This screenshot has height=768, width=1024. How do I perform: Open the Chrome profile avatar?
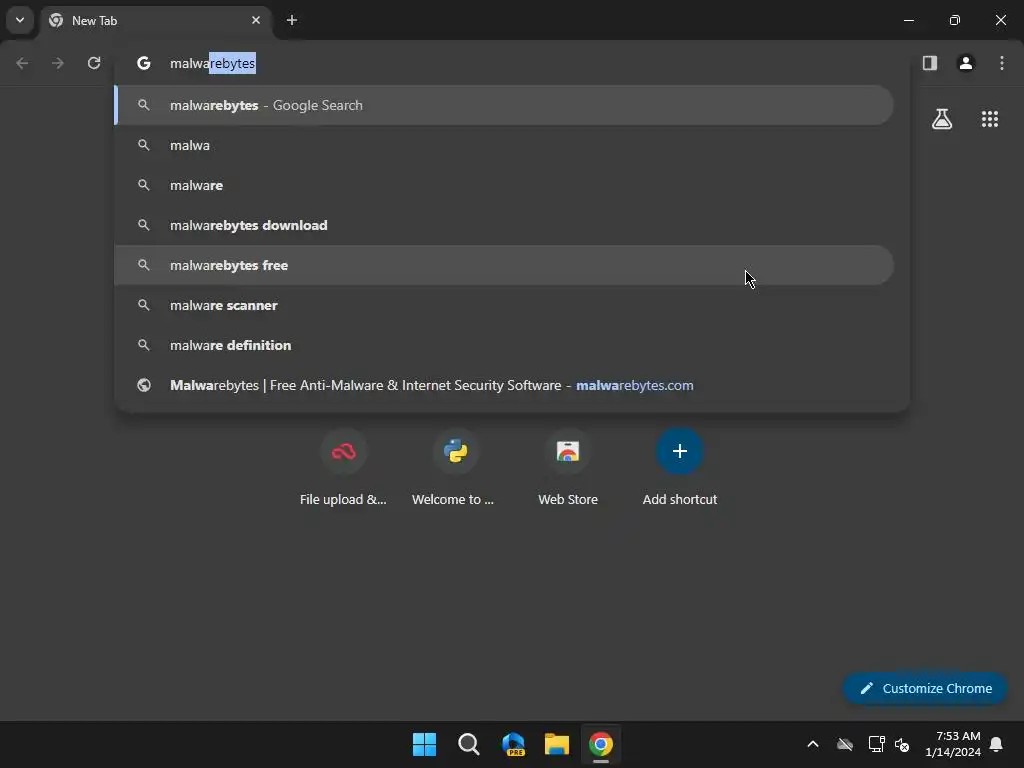pos(966,63)
